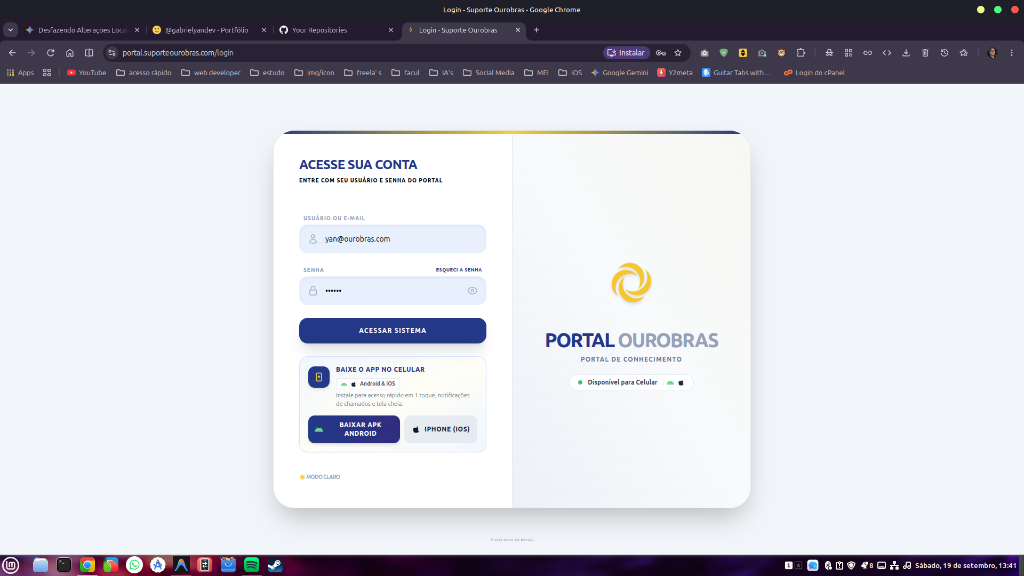
Task: Click the Senha password field
Action: click(392, 291)
